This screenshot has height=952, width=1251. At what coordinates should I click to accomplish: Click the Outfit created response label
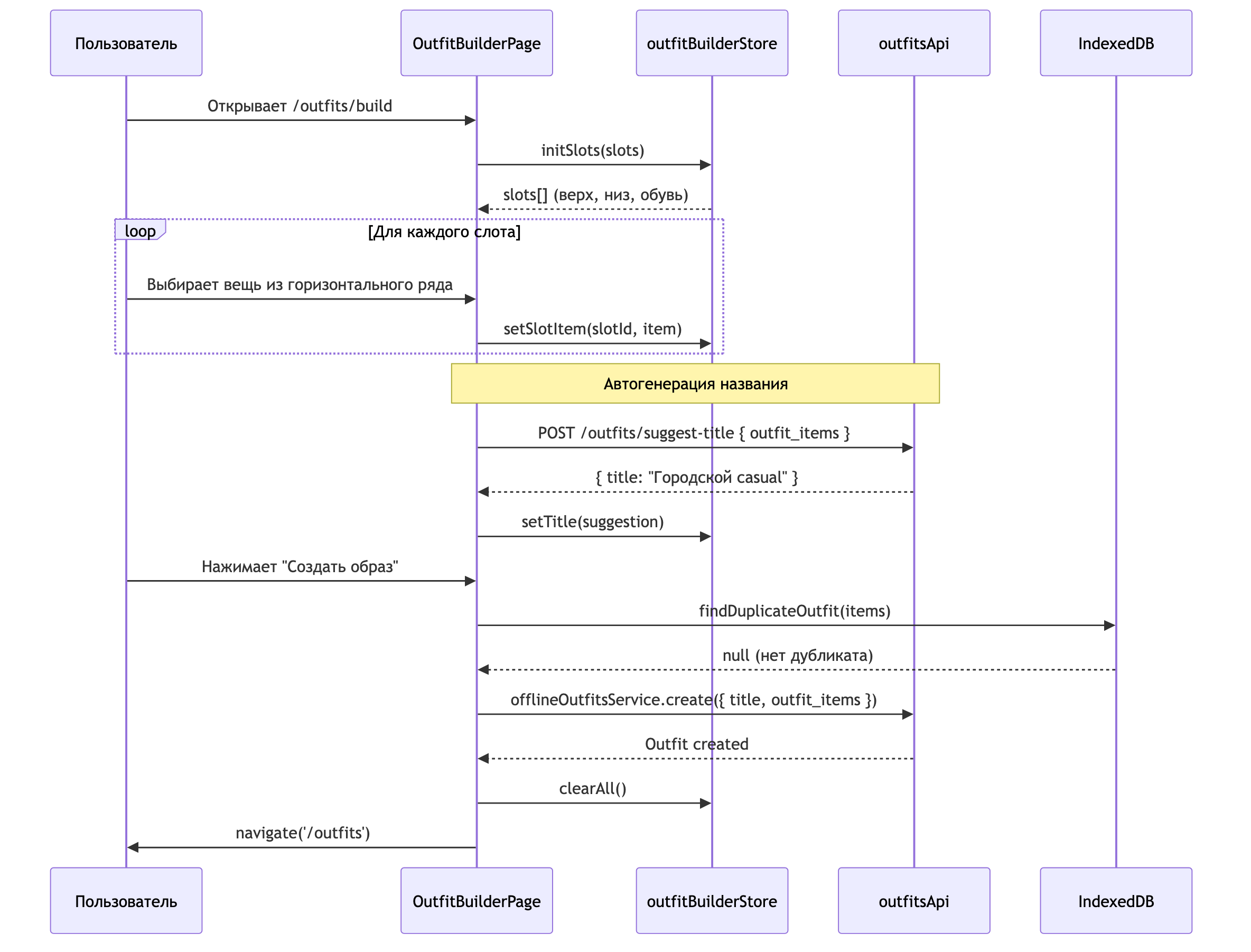[x=696, y=744]
